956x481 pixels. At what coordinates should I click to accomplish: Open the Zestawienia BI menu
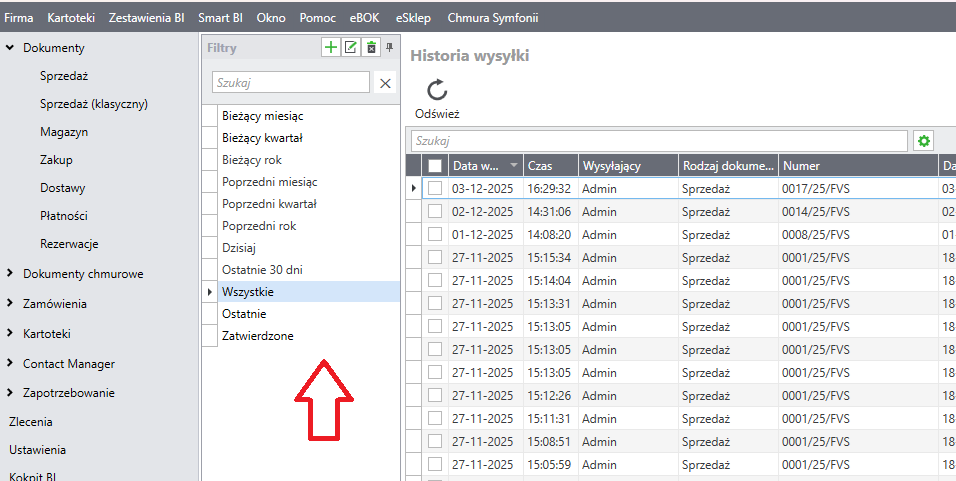coord(146,17)
